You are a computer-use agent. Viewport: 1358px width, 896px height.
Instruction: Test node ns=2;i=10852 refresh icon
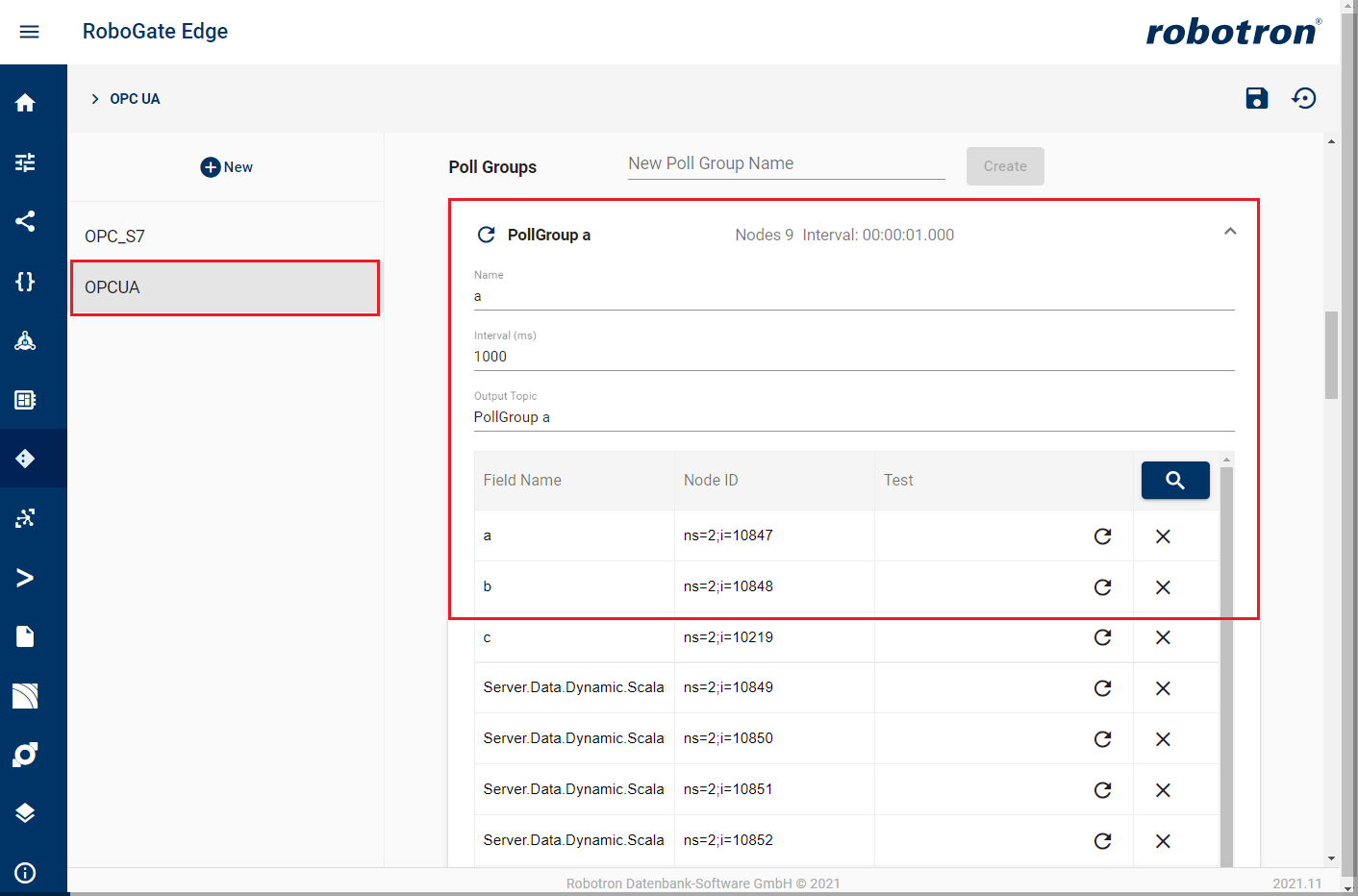[1103, 841]
